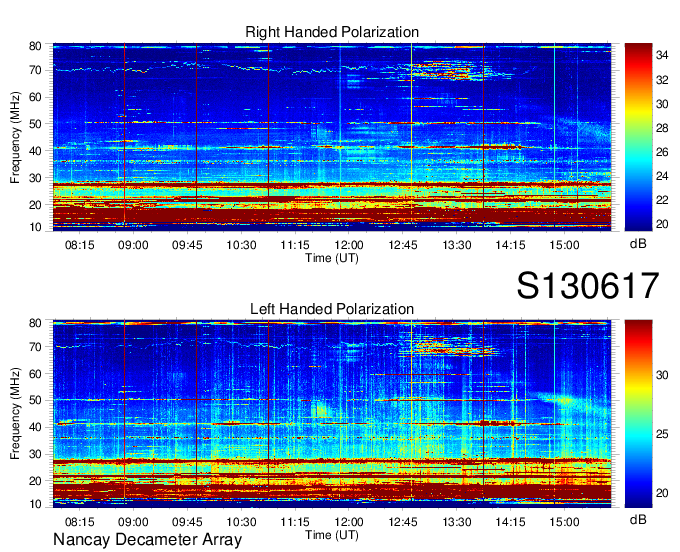The height and width of the screenshot is (552, 680).
Task: Click the 09:45 tick label on the upper plot
Action: (x=187, y=245)
